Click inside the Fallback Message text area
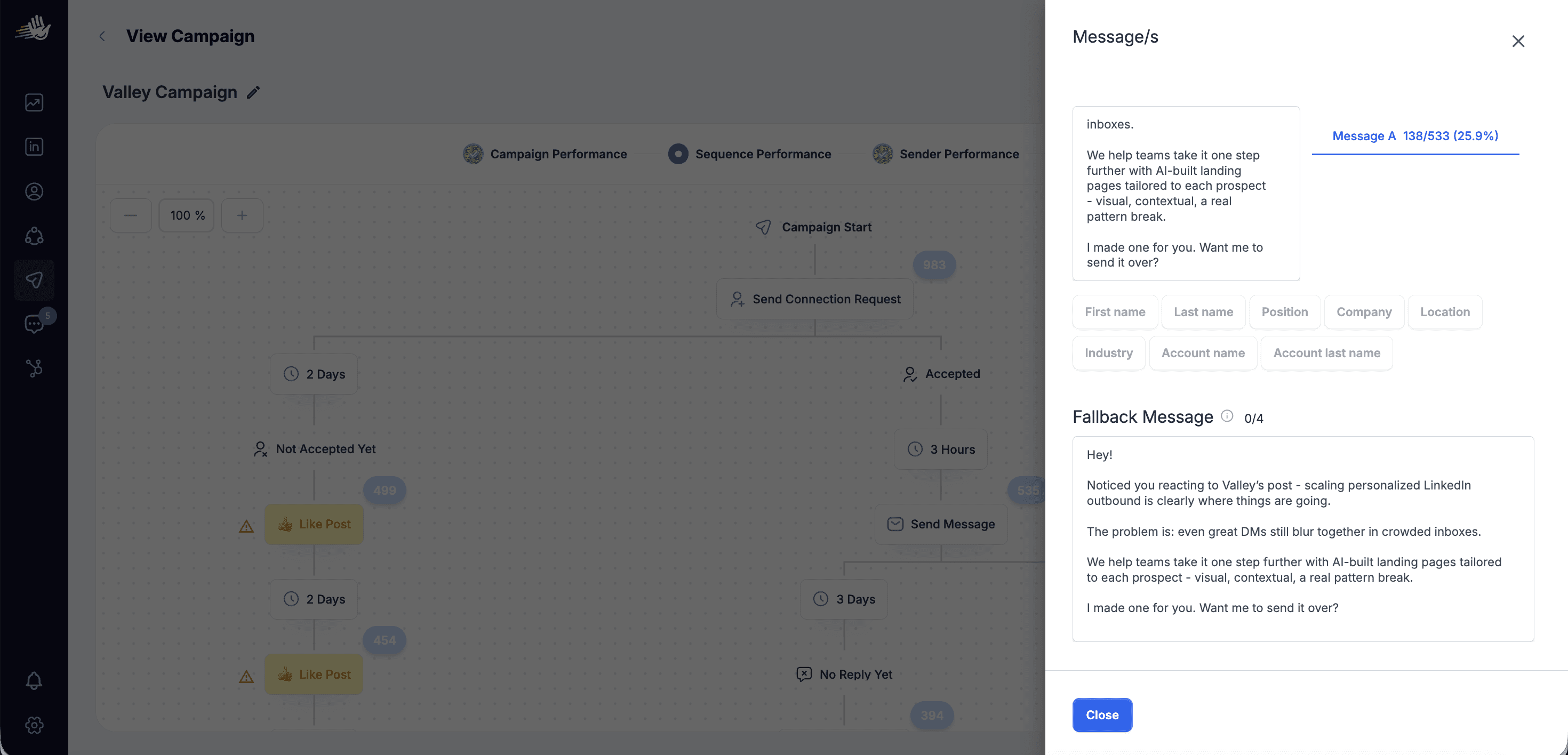The width and height of the screenshot is (1568, 755). (x=1302, y=539)
